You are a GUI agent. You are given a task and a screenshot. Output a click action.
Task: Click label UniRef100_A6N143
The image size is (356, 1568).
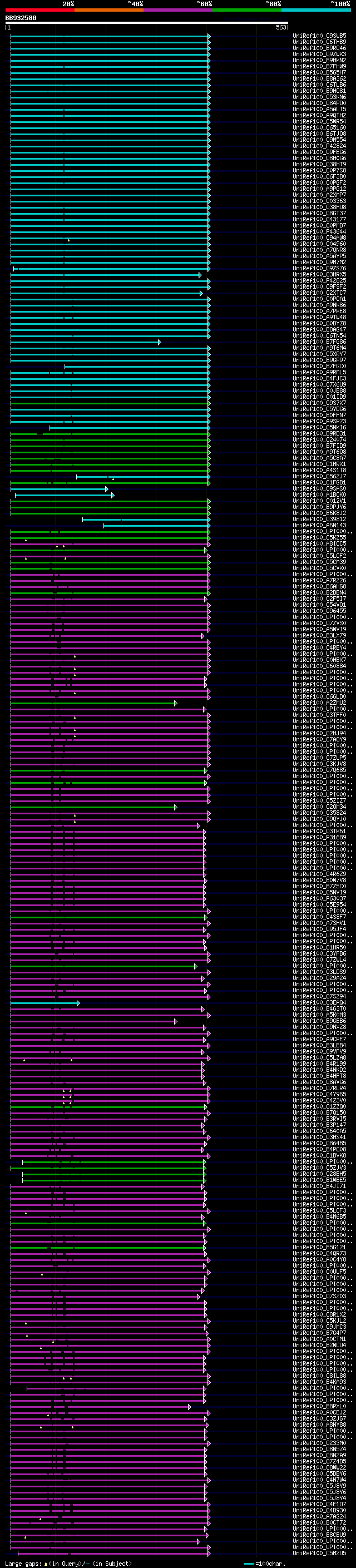coord(319,525)
